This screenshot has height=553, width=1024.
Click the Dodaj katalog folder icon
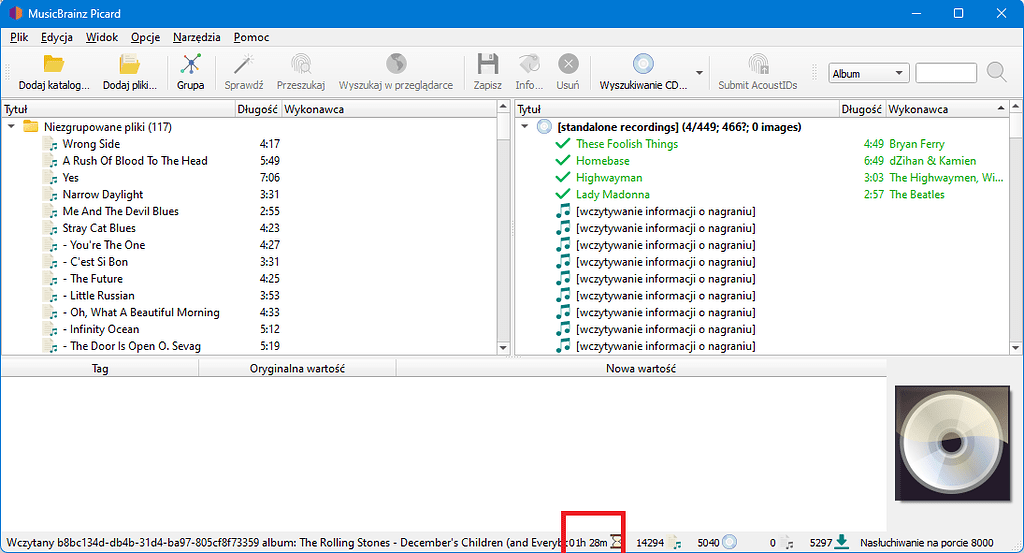(x=54, y=64)
